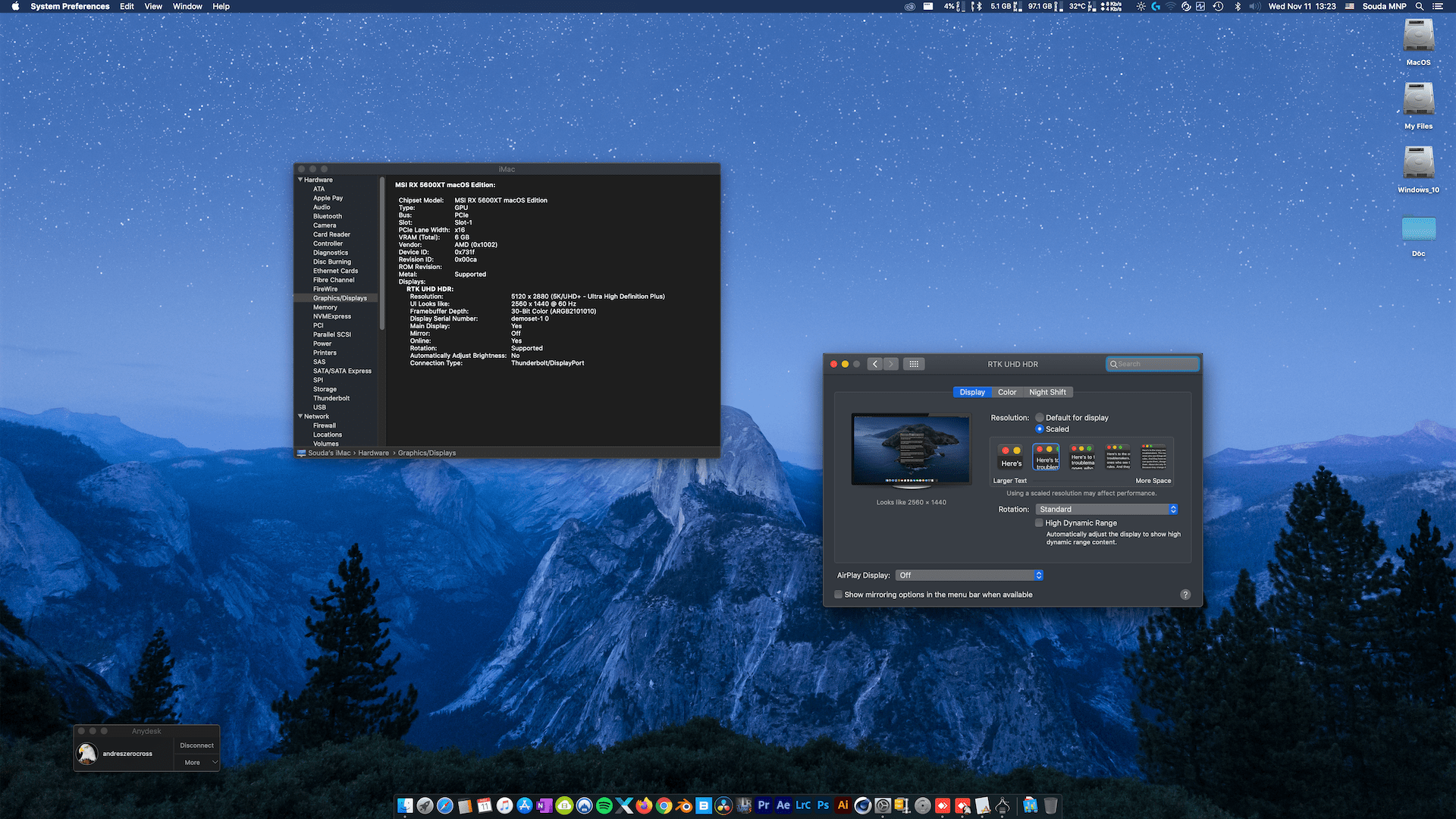Open the Windows_10 drive icon
The width and height of the screenshot is (1456, 819).
tap(1418, 164)
